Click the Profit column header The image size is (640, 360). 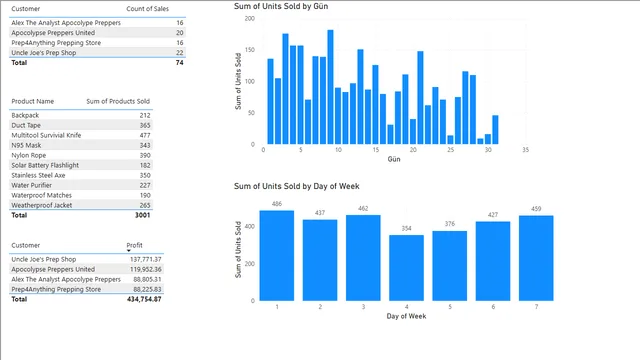[x=134, y=245]
